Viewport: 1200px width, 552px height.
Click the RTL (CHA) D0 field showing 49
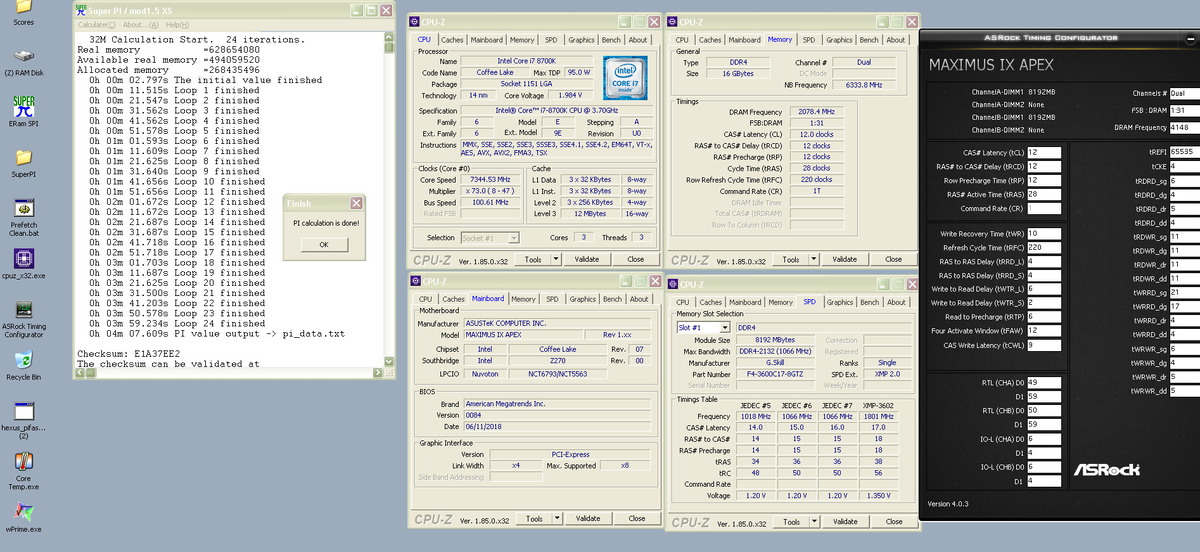[x=1045, y=382]
